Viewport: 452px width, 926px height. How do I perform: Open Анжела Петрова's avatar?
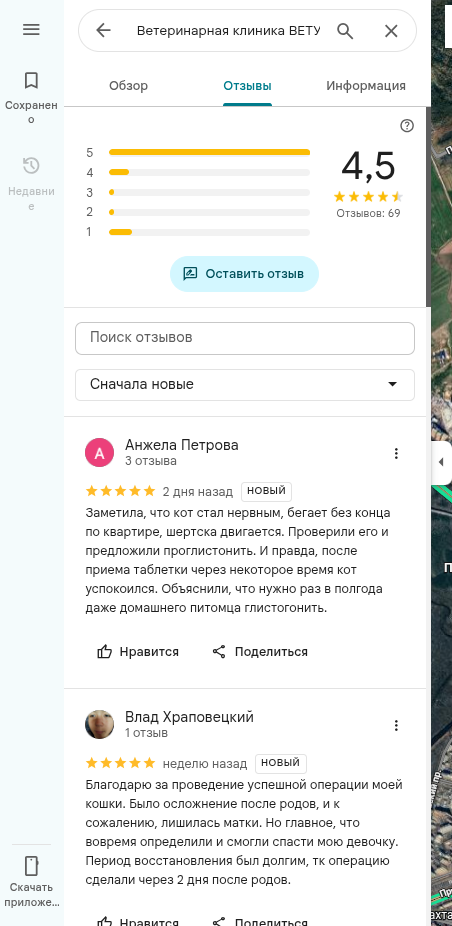100,453
